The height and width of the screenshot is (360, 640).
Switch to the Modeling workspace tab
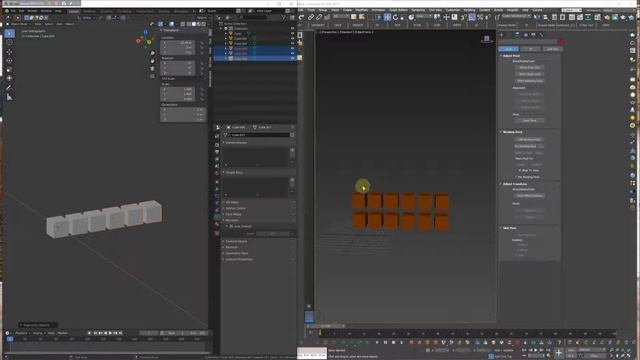89,11
